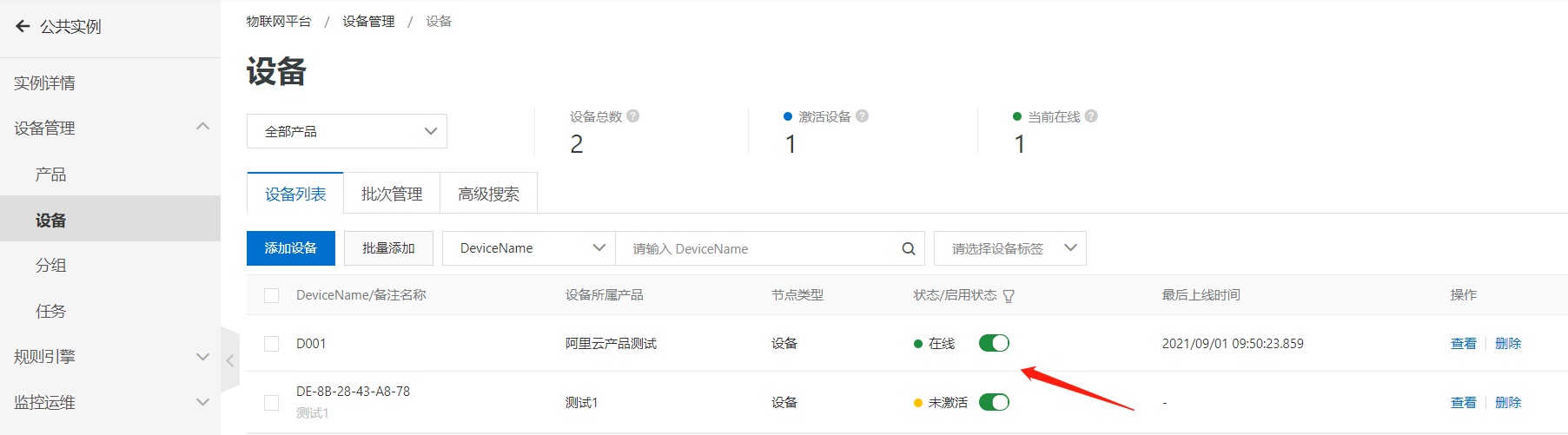Switch to the 批次管理 tab

[x=392, y=194]
